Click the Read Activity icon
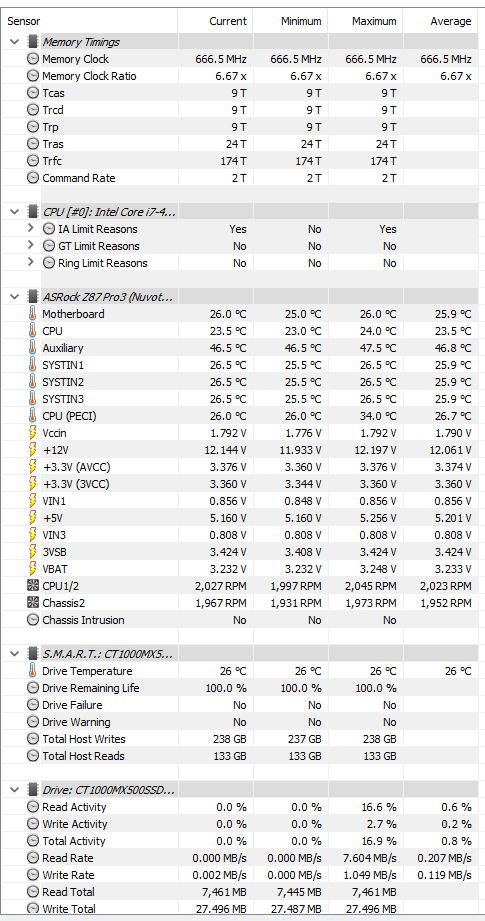 pyautogui.click(x=33, y=807)
